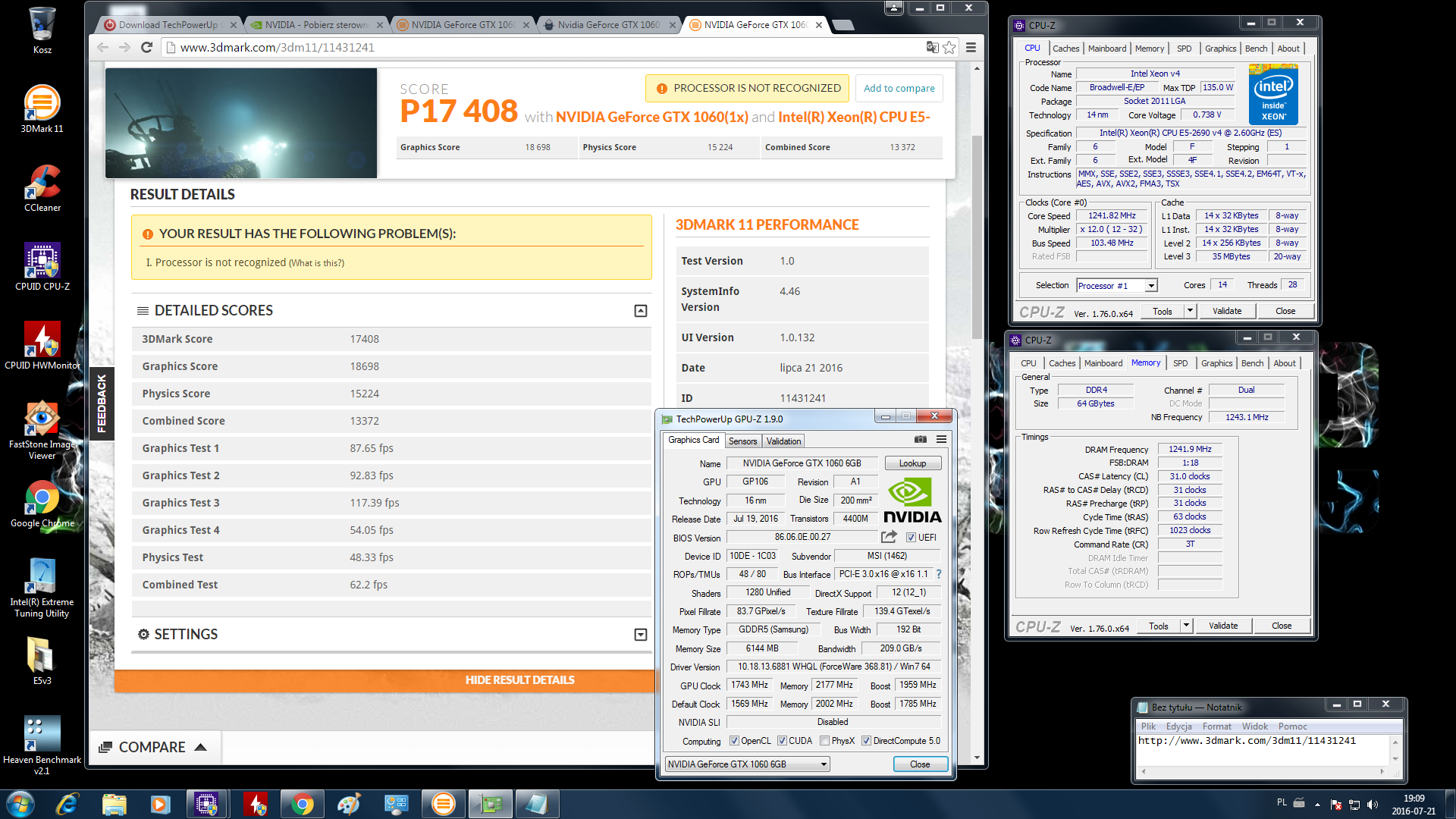This screenshot has width=1456, height=819.
Task: Click the Close button in GPU-Z
Action: 919,764
